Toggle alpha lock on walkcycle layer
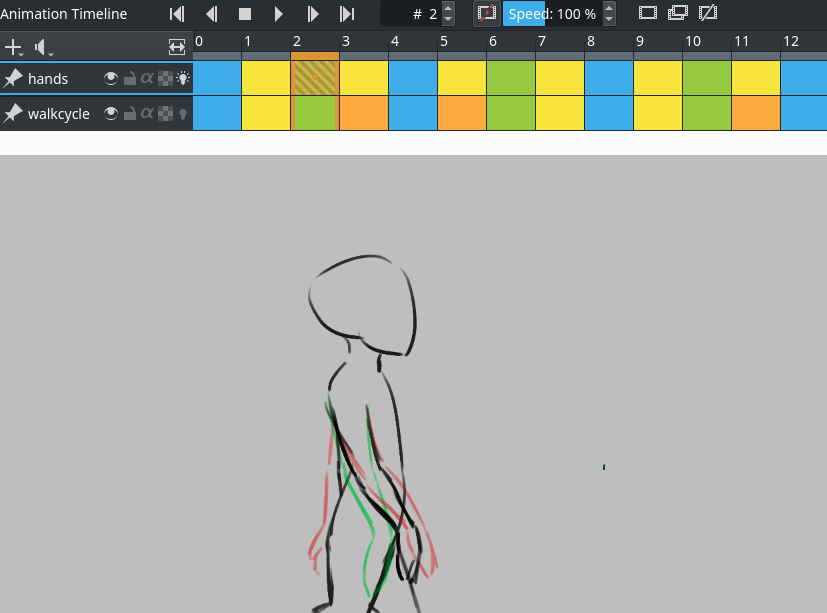The width and height of the screenshot is (827, 613). [x=166, y=113]
